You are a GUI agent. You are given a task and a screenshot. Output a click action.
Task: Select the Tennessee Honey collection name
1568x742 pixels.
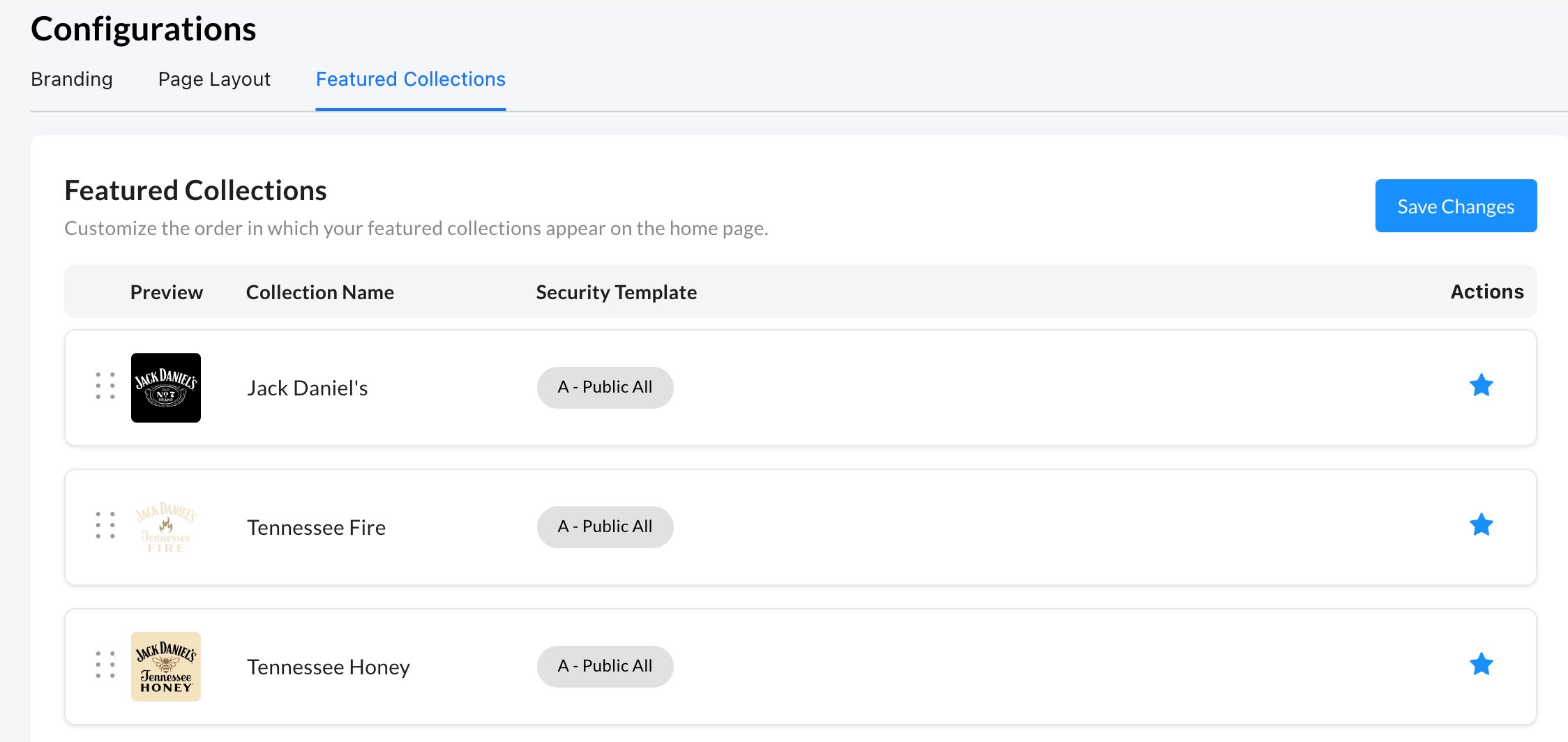[329, 667]
